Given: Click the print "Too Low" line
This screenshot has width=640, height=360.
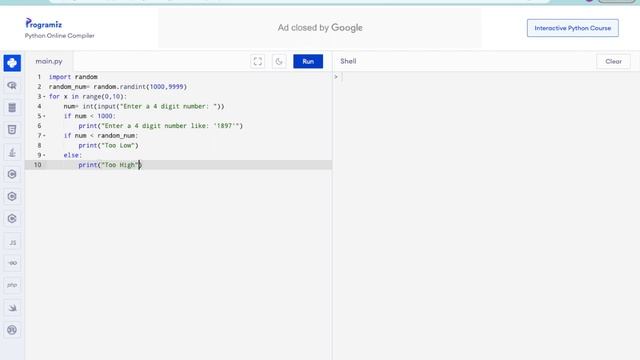Looking at the screenshot, I should coord(108,145).
